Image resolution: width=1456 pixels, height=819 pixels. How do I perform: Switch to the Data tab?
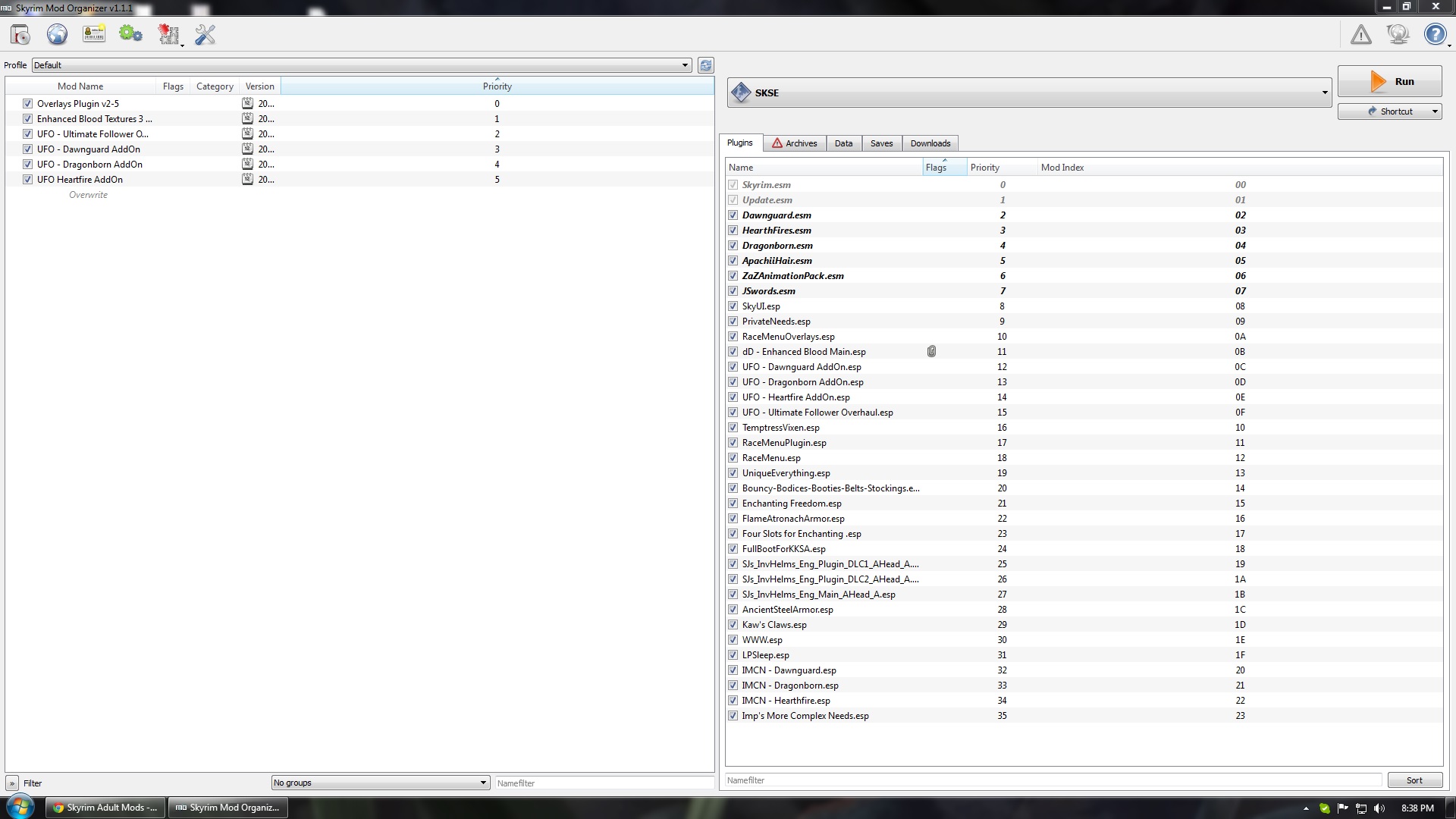(843, 143)
